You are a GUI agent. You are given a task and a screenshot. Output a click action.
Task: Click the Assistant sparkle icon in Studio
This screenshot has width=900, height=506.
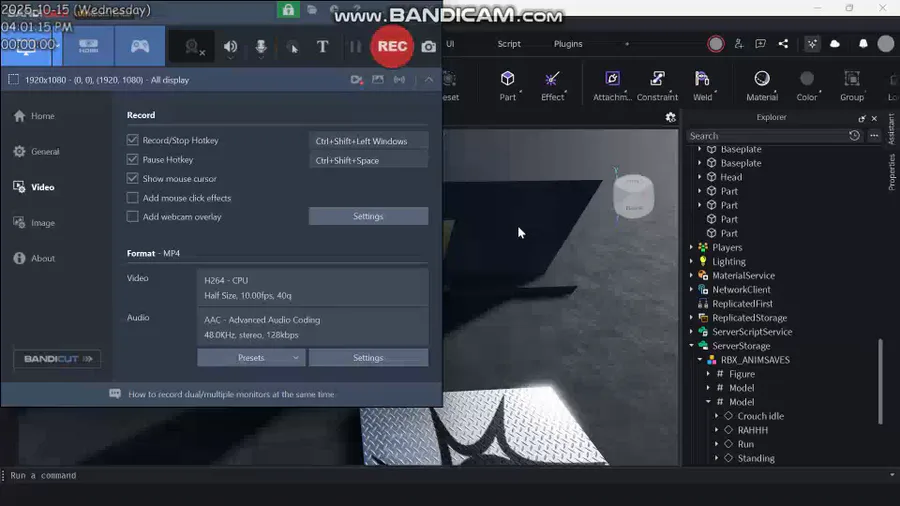pos(812,44)
